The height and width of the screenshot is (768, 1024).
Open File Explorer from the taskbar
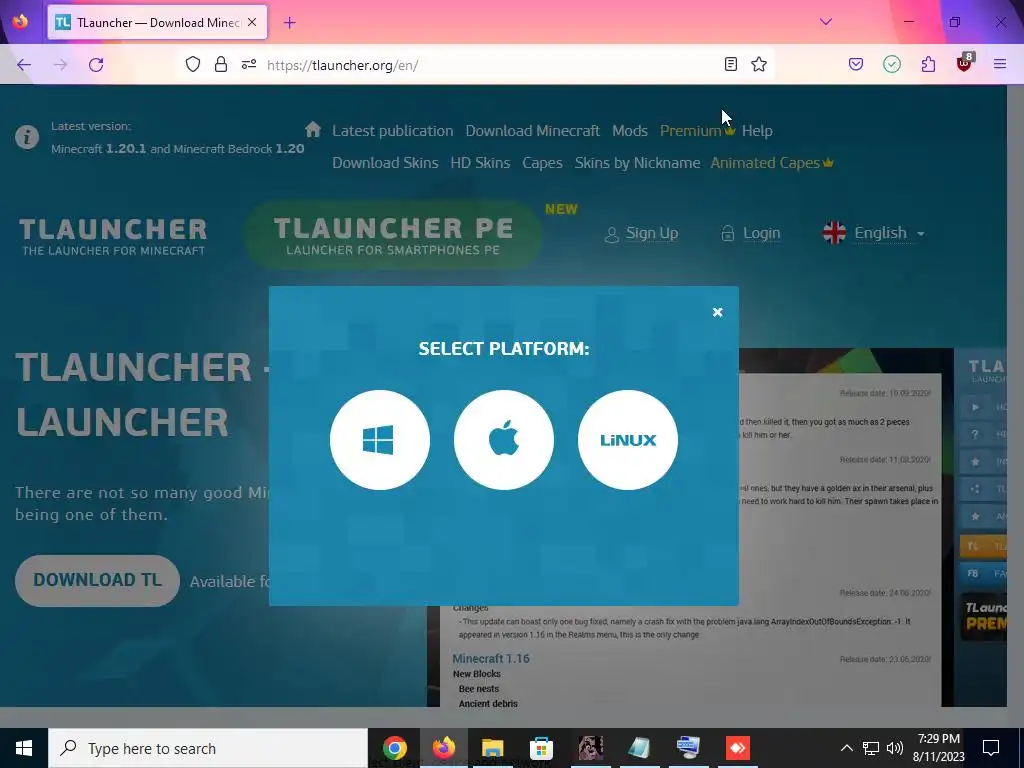492,748
